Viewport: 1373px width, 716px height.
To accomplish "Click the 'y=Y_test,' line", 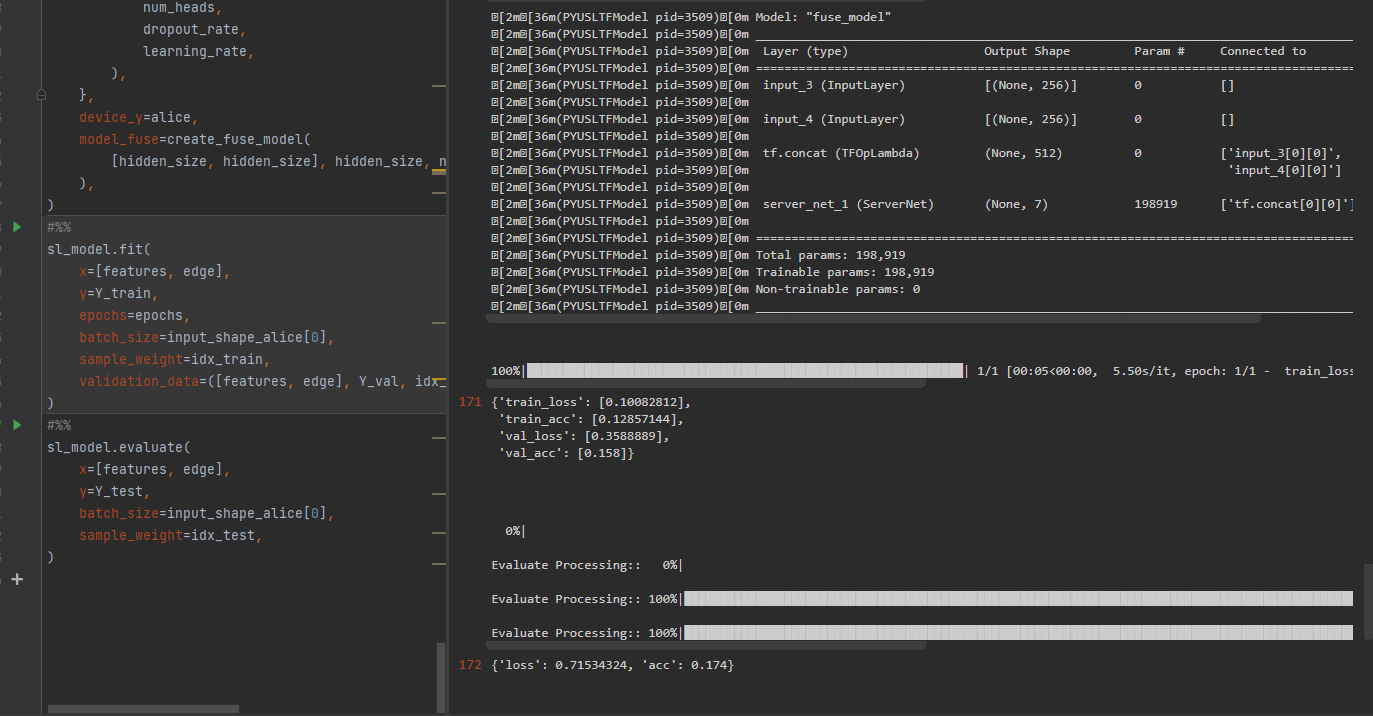I will point(115,491).
